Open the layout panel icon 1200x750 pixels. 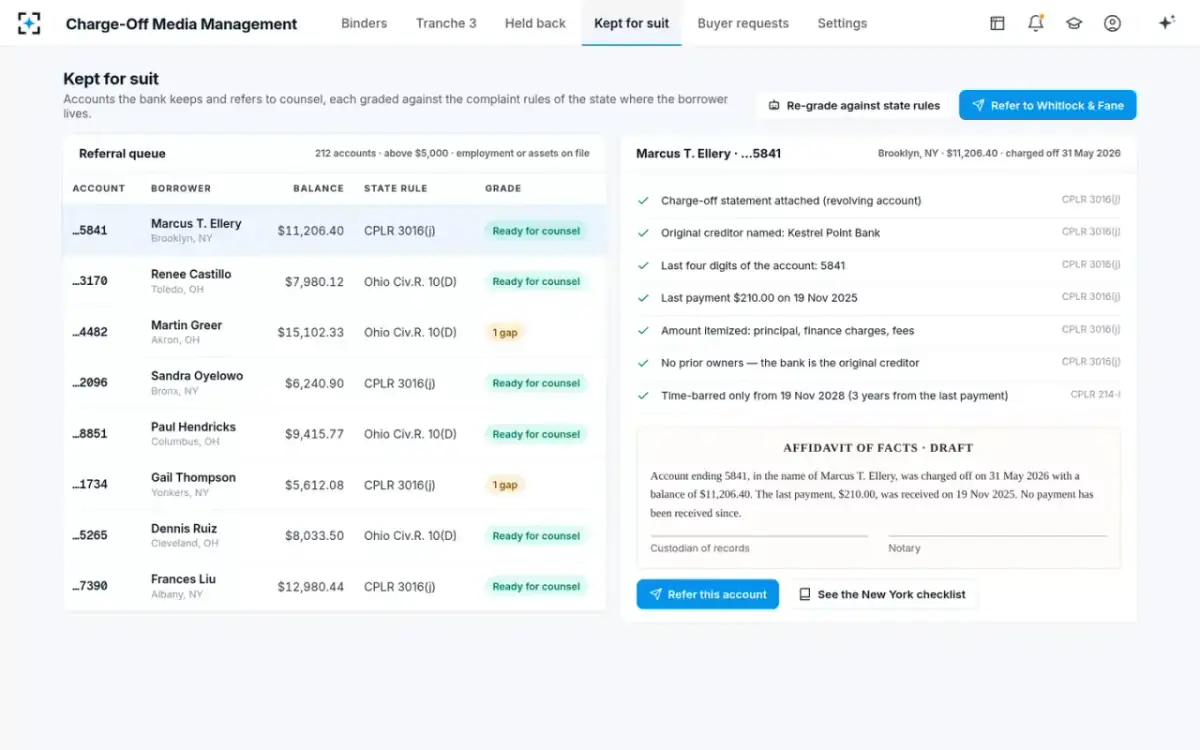[x=997, y=23]
